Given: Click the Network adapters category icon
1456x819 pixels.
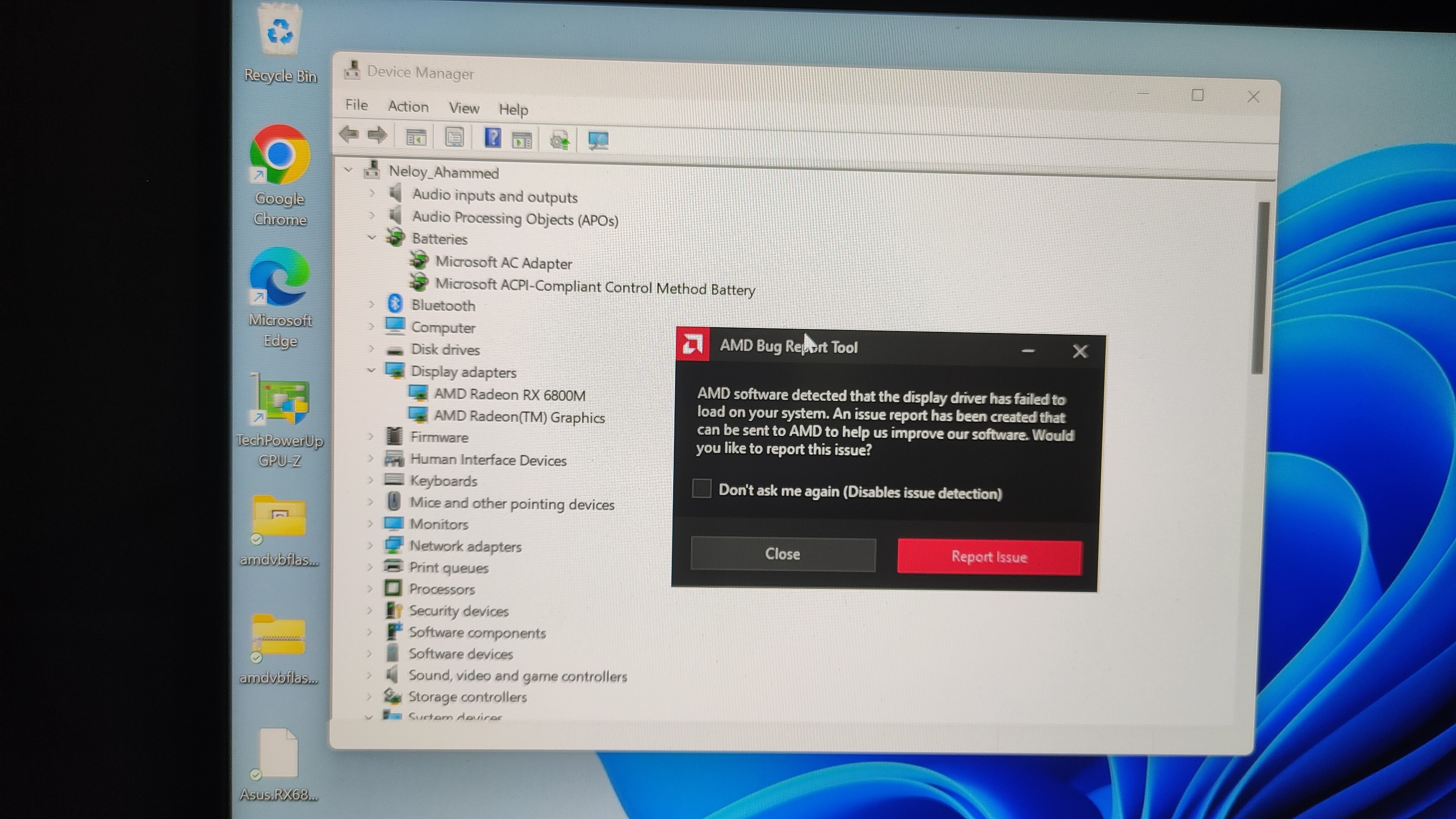Looking at the screenshot, I should [393, 545].
